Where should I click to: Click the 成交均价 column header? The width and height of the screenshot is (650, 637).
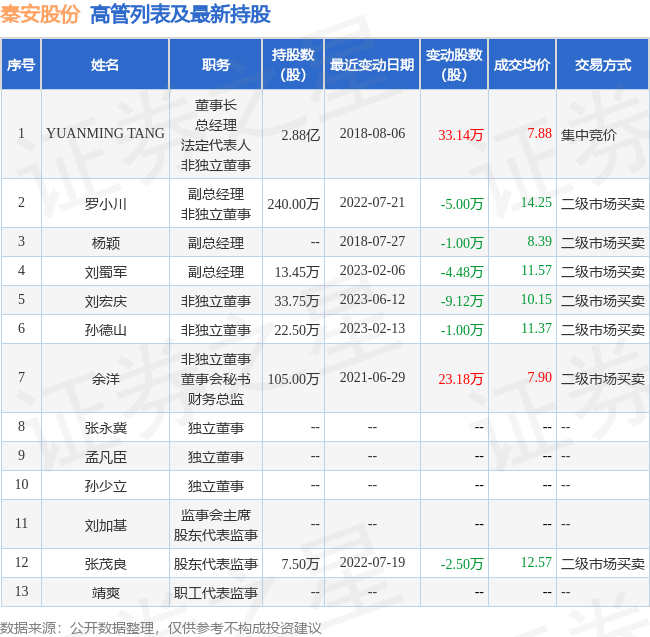[x=522, y=65]
